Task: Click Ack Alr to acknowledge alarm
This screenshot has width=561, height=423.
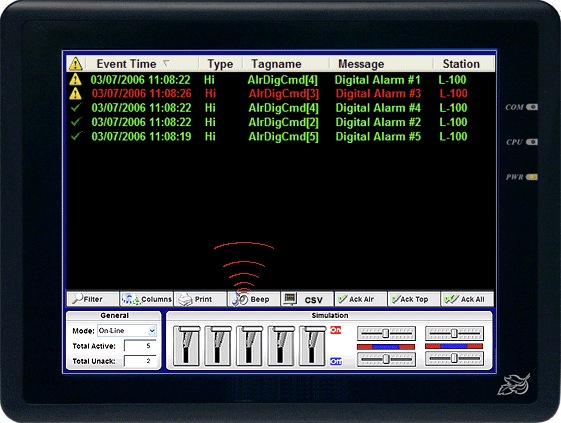Action: (x=360, y=299)
